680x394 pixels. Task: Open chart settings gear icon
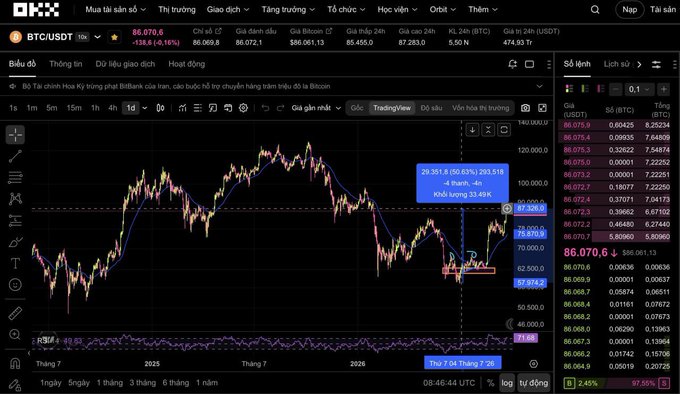pyautogui.click(x=243, y=108)
